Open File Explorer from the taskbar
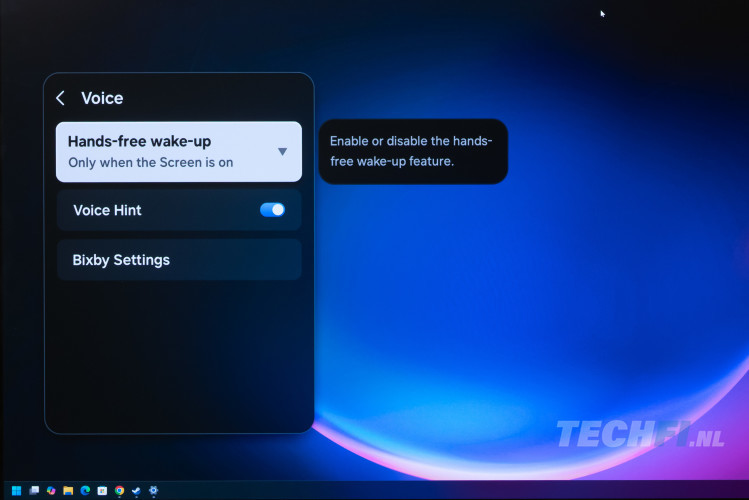The width and height of the screenshot is (749, 500). 68,490
